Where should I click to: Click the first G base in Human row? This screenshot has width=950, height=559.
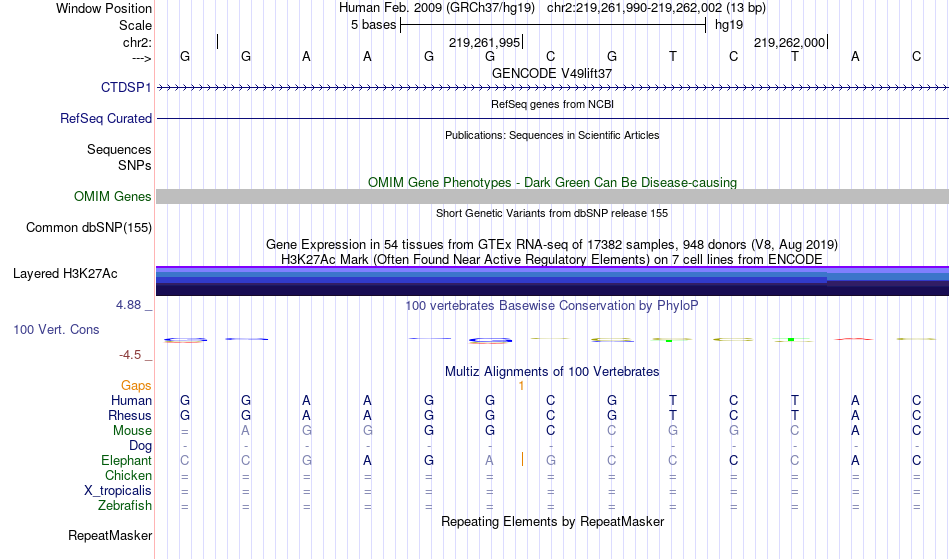[x=185, y=400]
